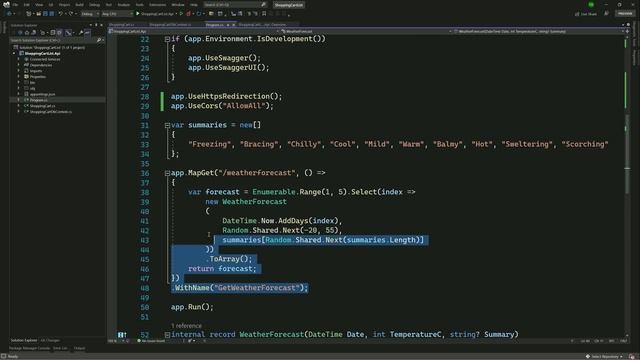Click the Navigate Backward toolbar icon
This screenshot has width=640, height=360.
pyautogui.click(x=9, y=14)
